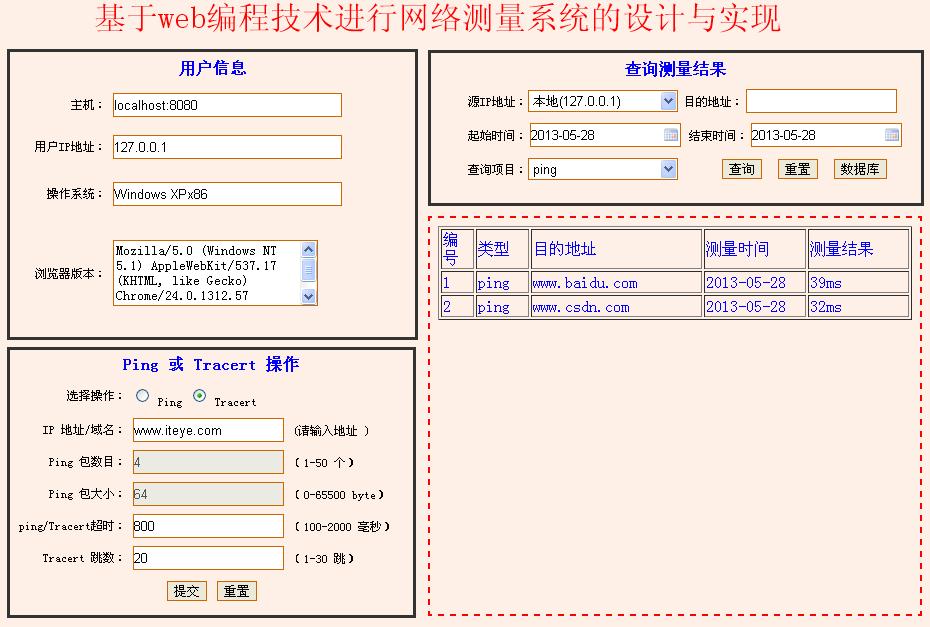This screenshot has width=930, height=627.
Task: Expand the query item ping dropdown
Action: [x=668, y=169]
